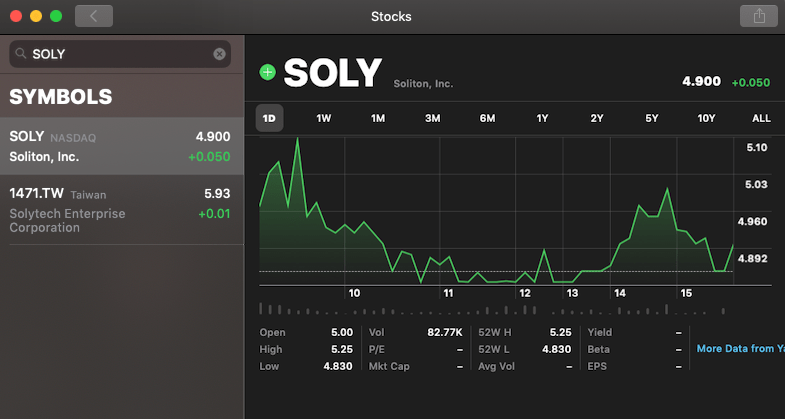Click the Vol value 82.77K

(445, 332)
